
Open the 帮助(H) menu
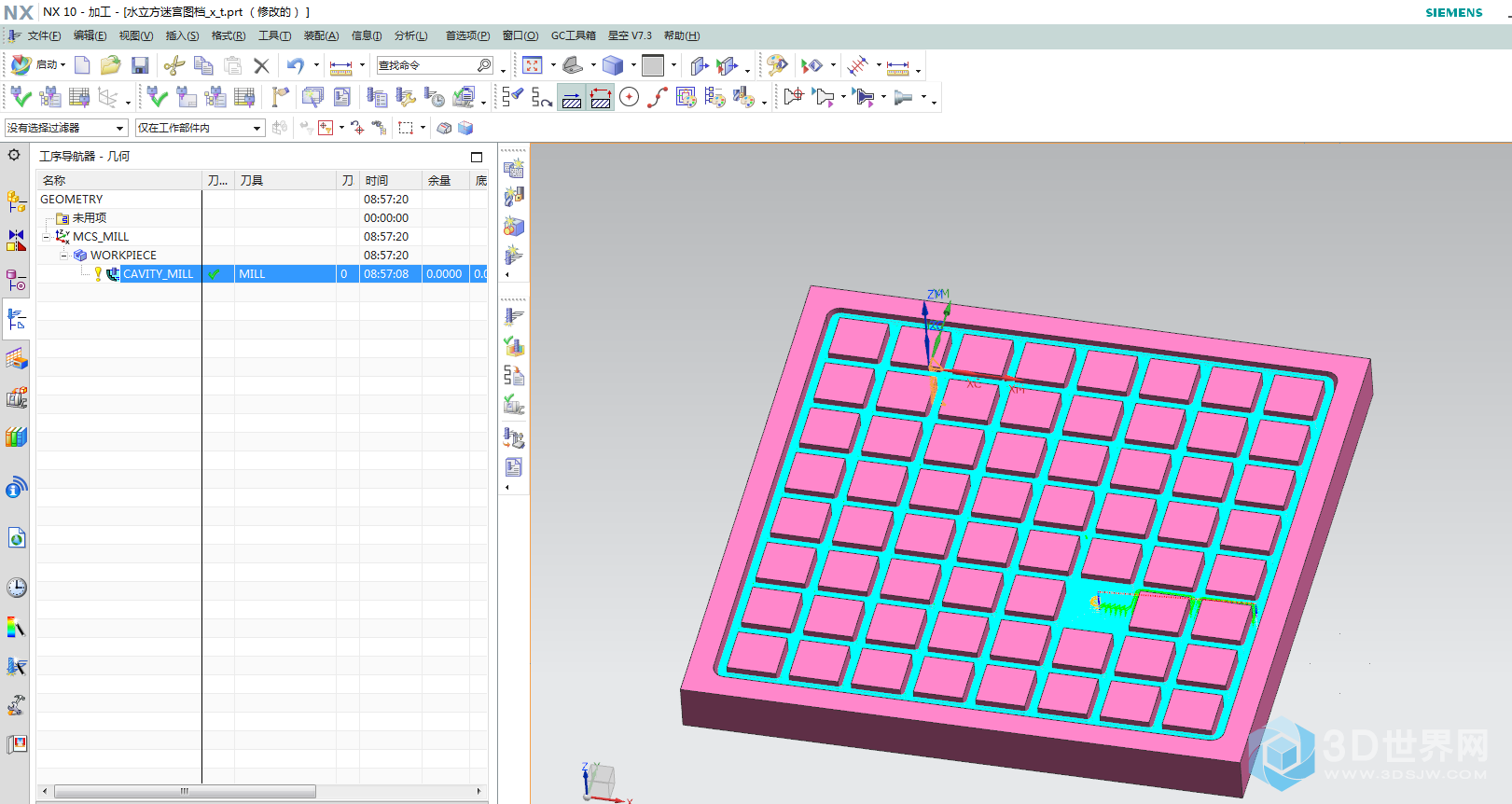(682, 35)
